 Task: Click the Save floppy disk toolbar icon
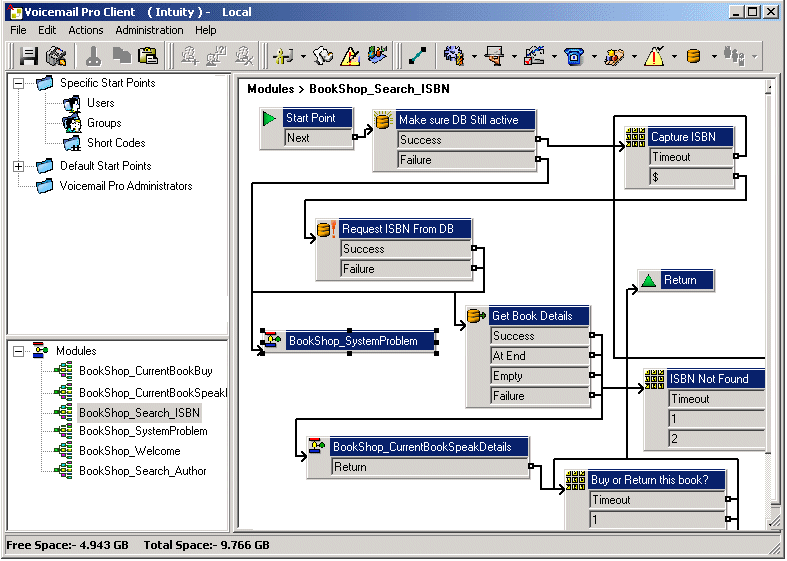[x=29, y=56]
